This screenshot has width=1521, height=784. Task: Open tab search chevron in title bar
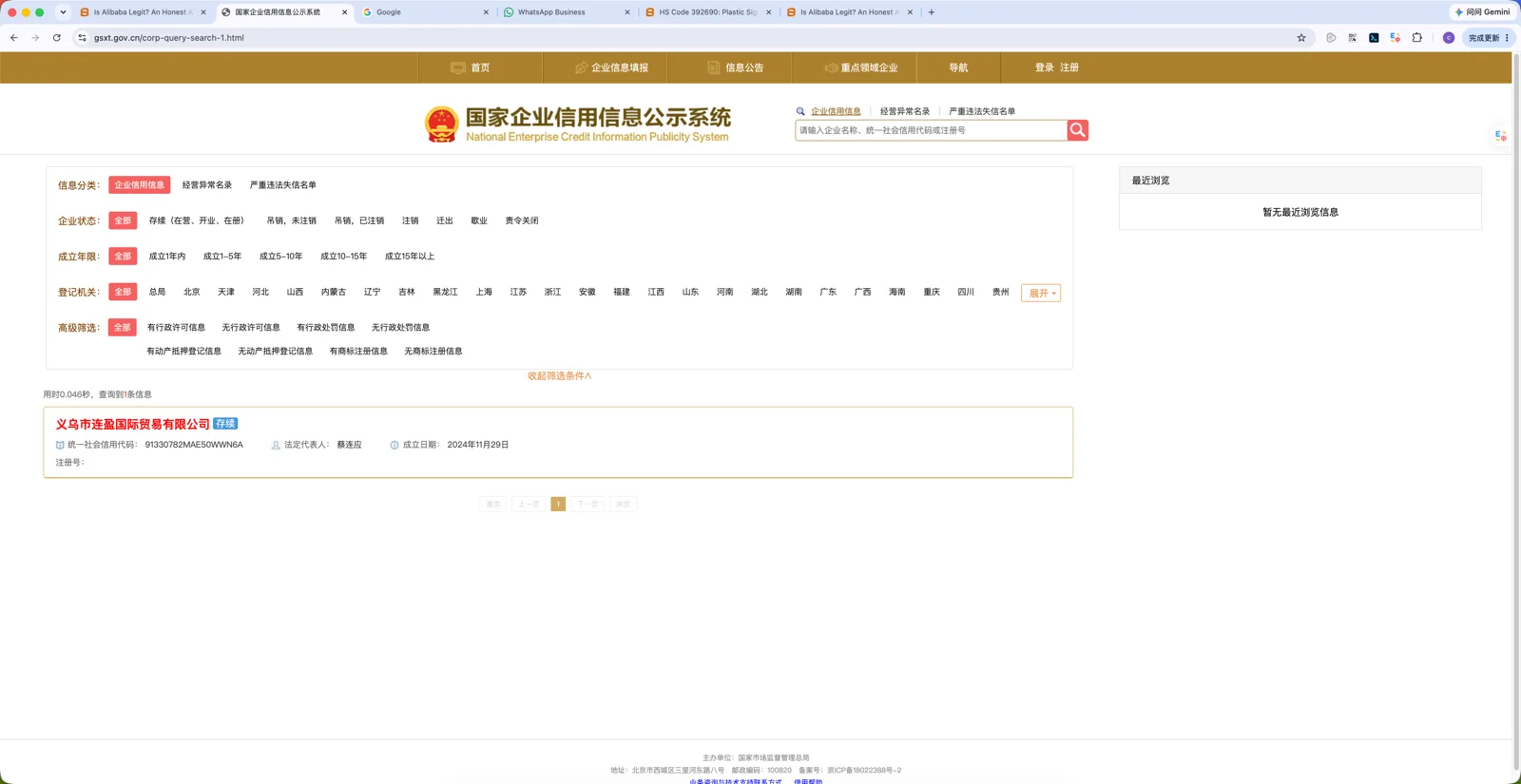63,12
